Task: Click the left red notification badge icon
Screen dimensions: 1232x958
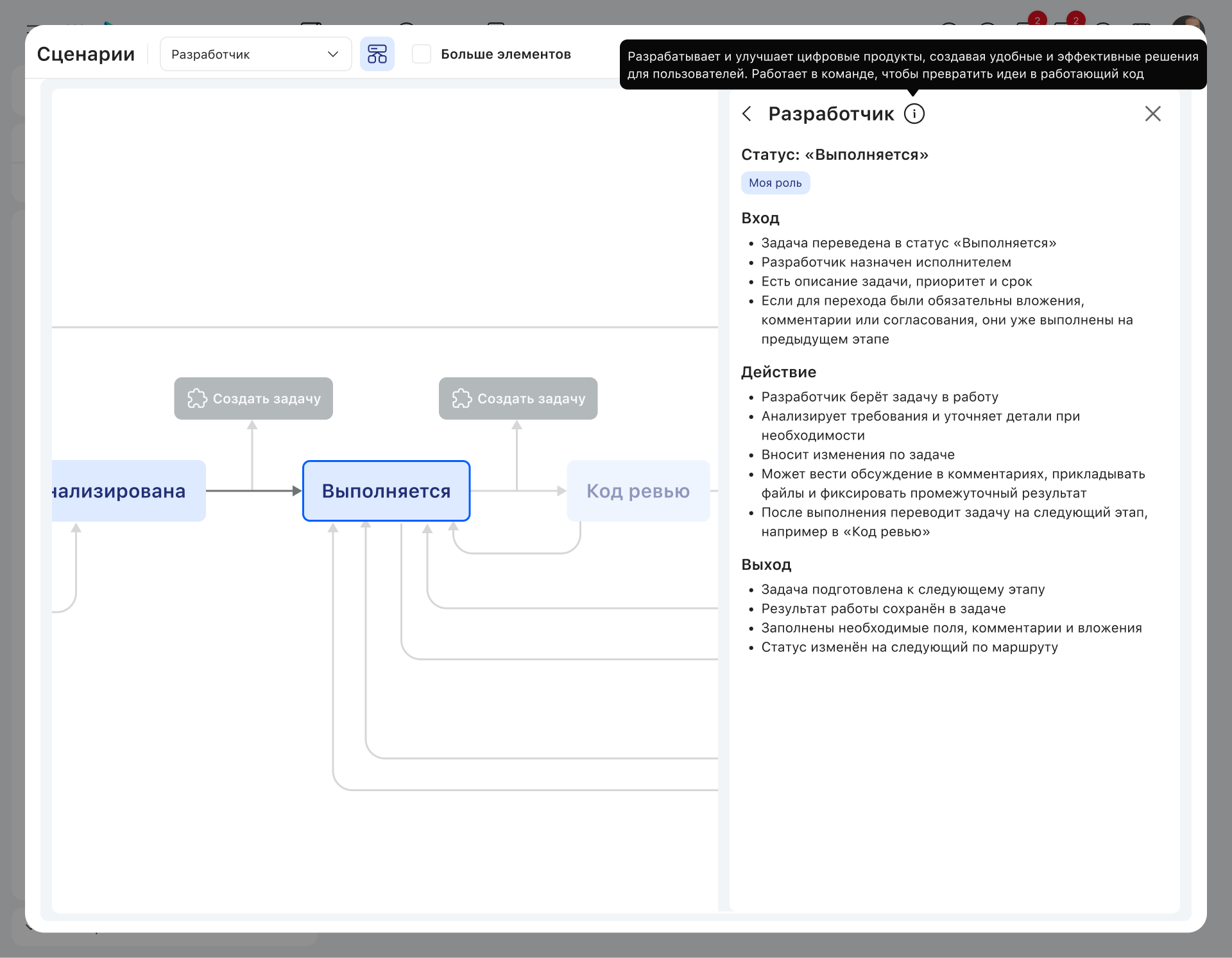Action: (x=1037, y=19)
